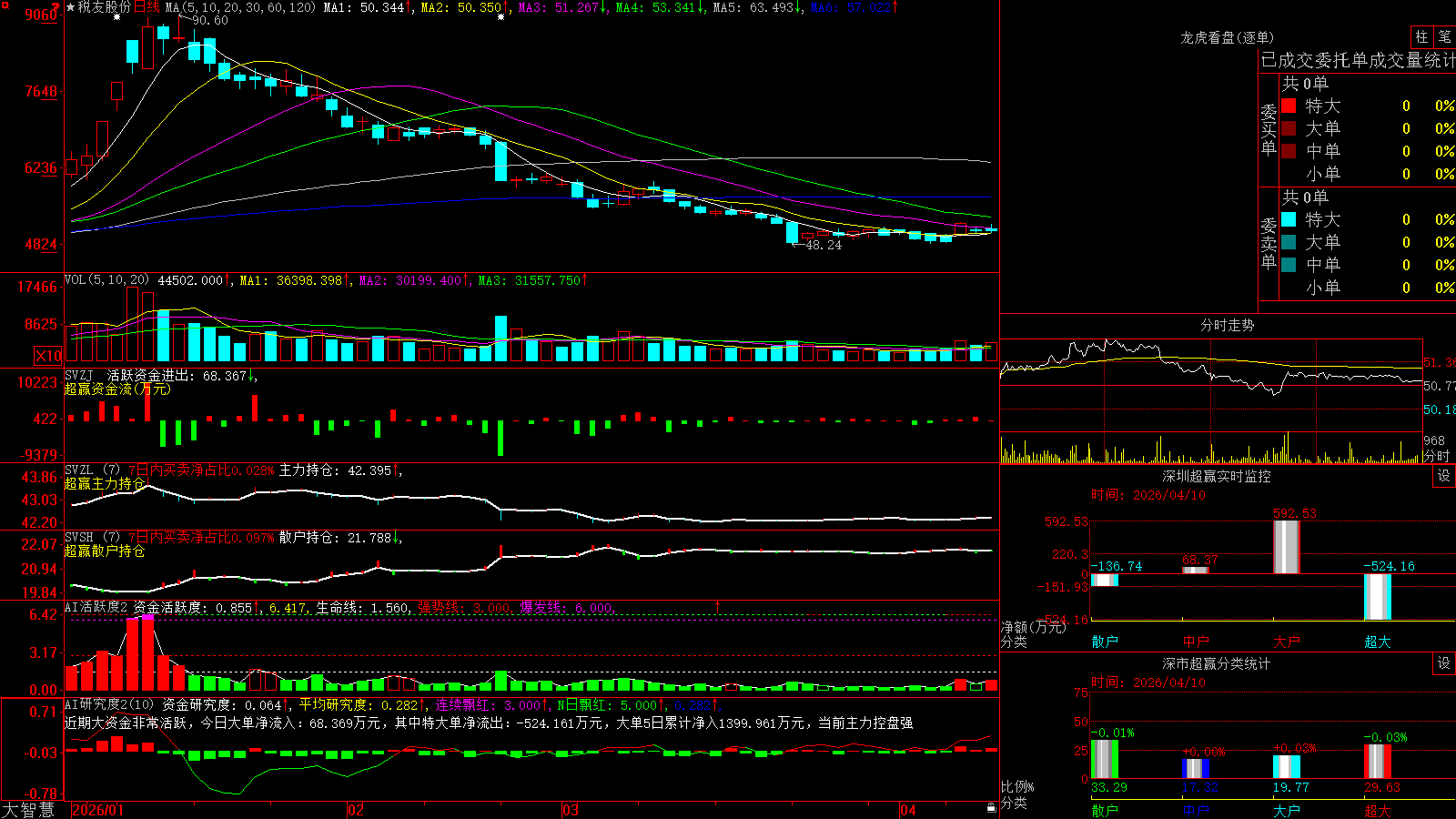Click the 散户持仓: 21.788 readout

coord(335,538)
